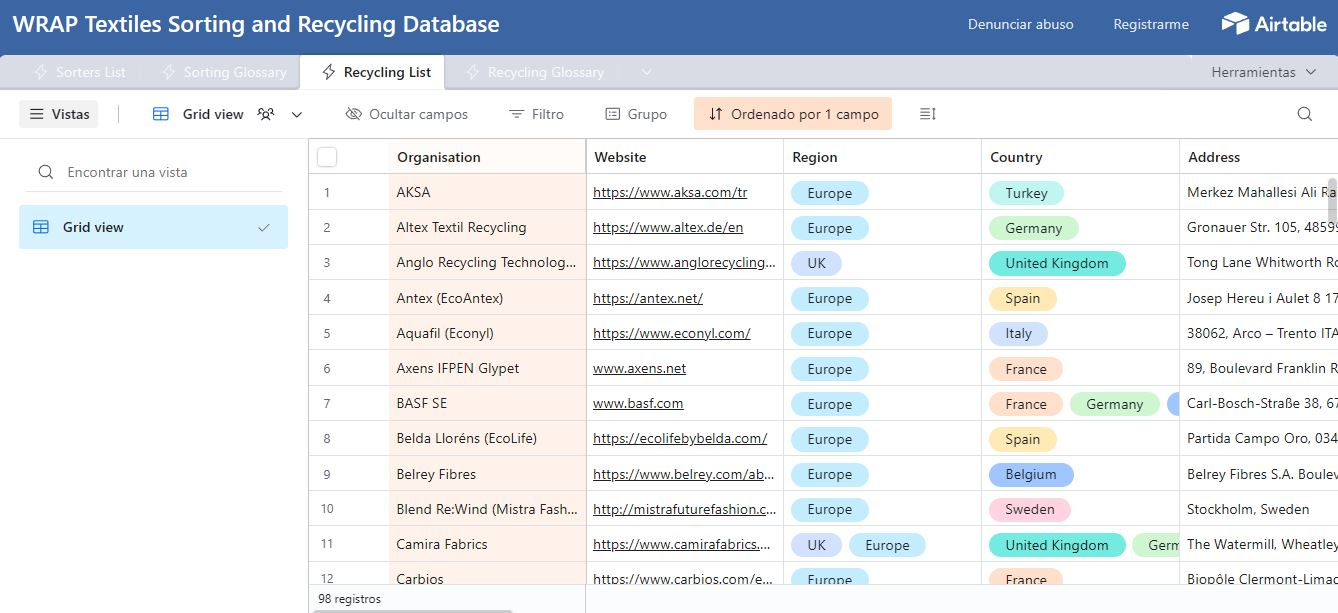This screenshot has height=613, width=1338.
Task: Open the Filtro filter tool
Action: pyautogui.click(x=536, y=114)
